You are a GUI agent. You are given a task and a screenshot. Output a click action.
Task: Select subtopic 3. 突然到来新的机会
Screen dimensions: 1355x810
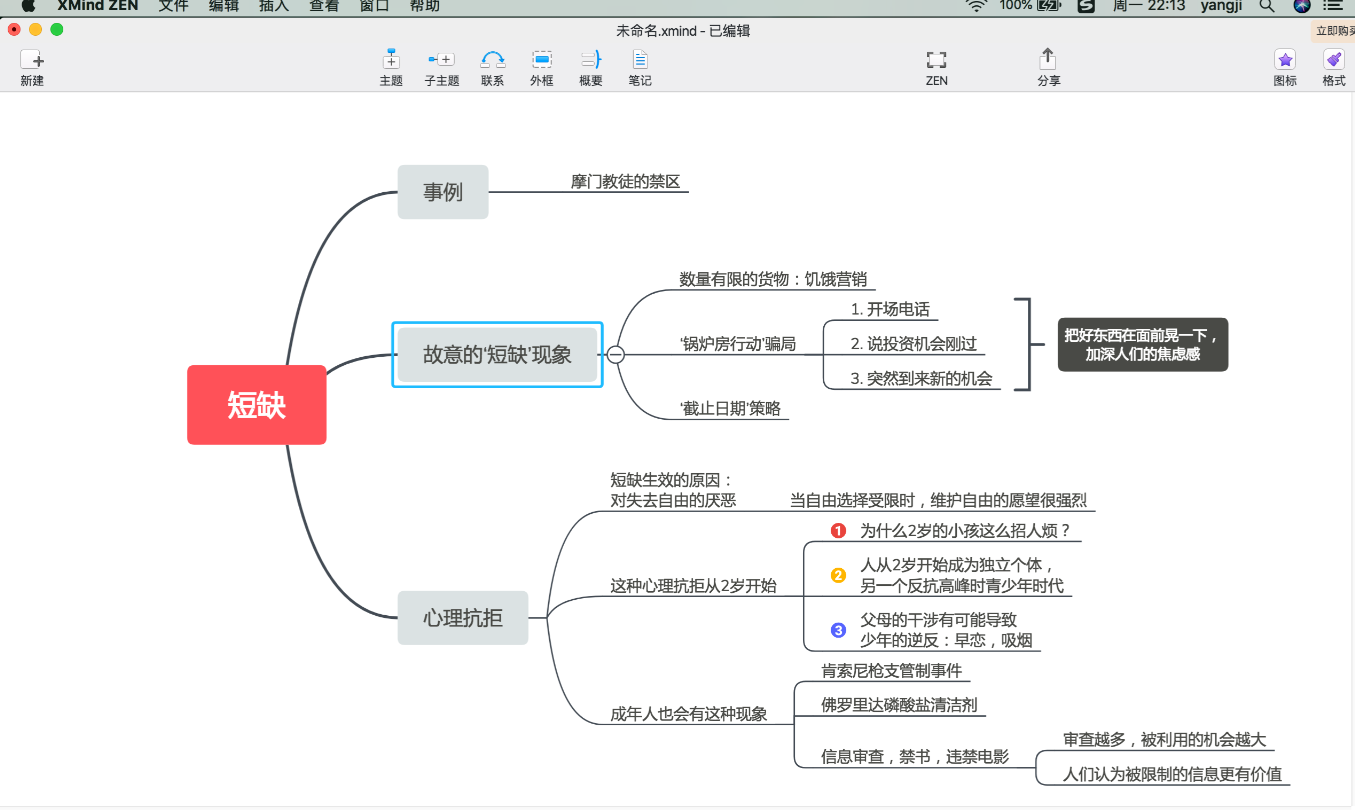point(921,378)
